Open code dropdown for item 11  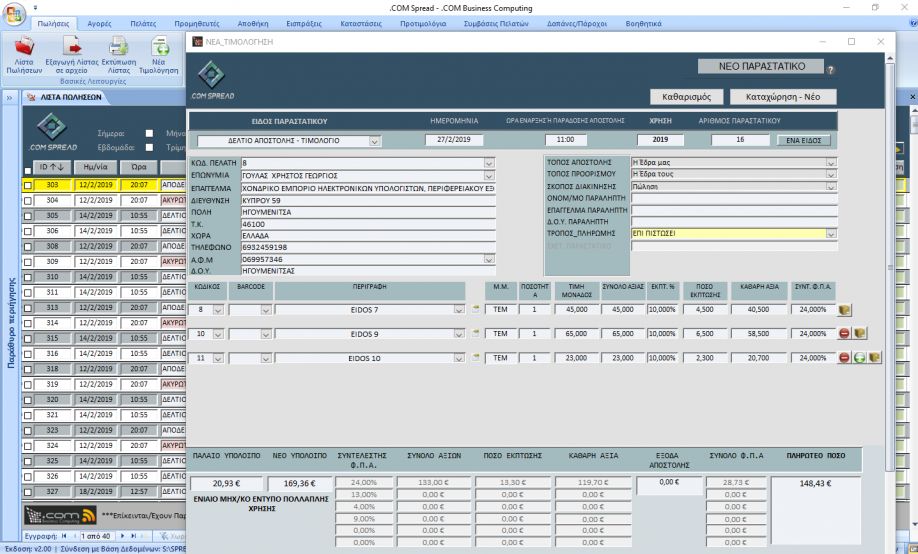pos(218,358)
